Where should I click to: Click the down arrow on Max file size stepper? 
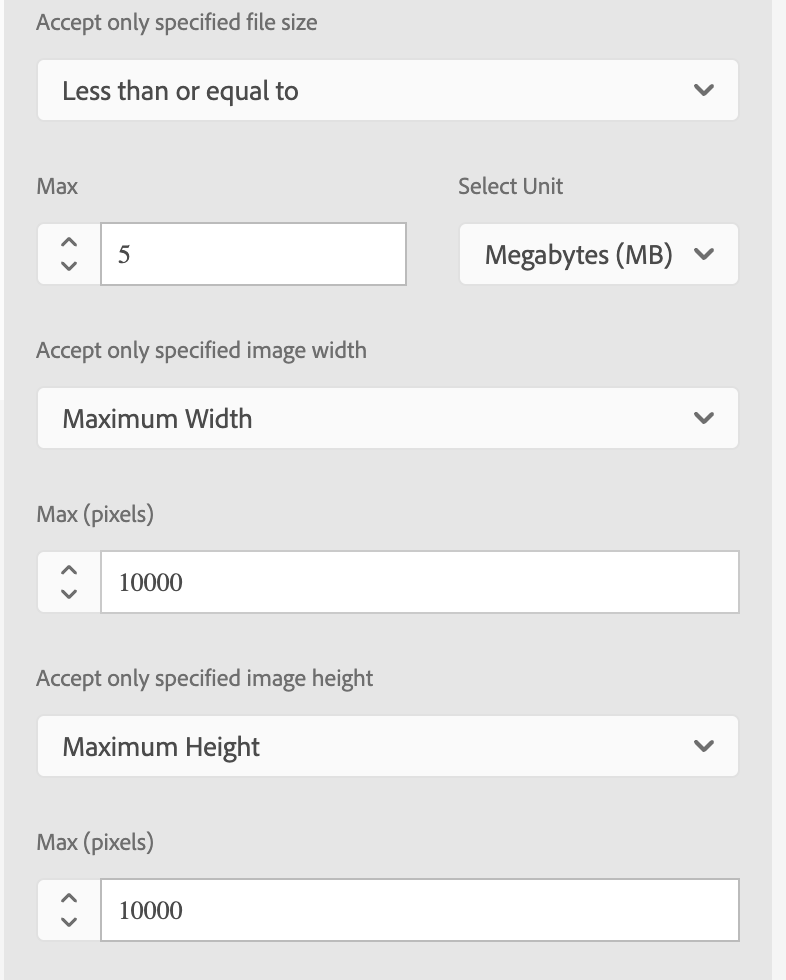tap(68, 266)
